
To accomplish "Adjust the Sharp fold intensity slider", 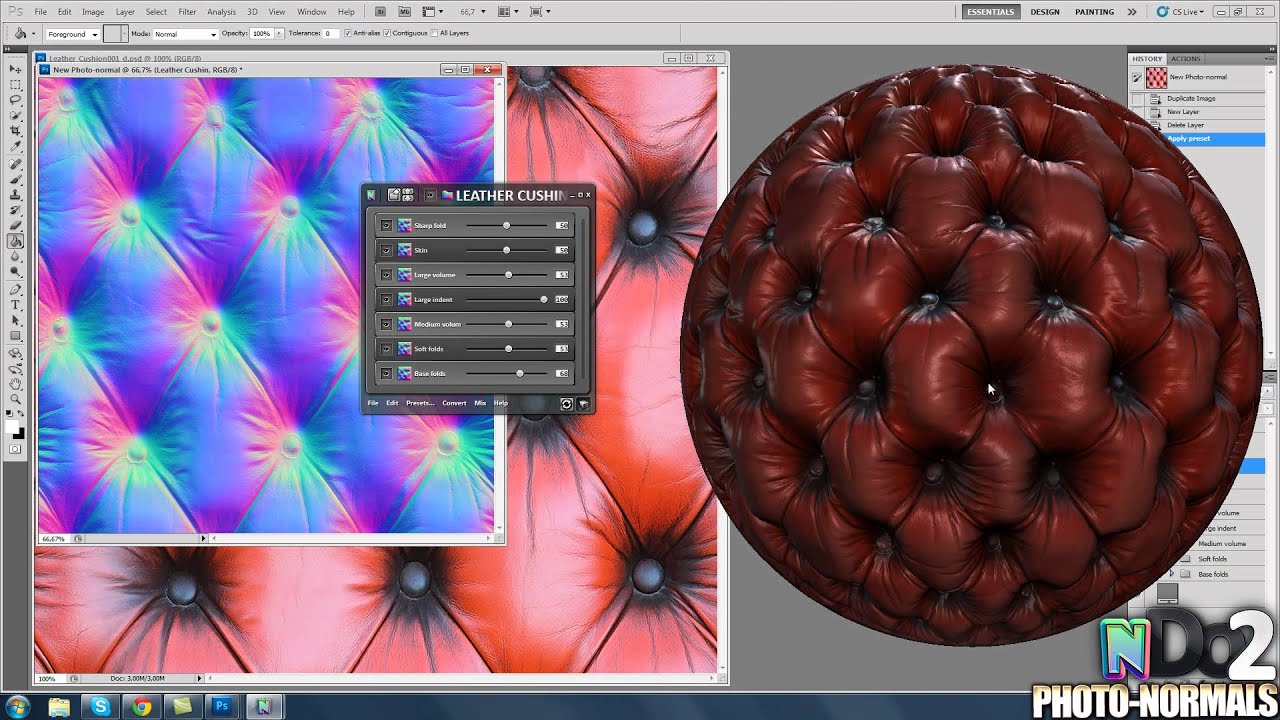I will pyautogui.click(x=507, y=226).
